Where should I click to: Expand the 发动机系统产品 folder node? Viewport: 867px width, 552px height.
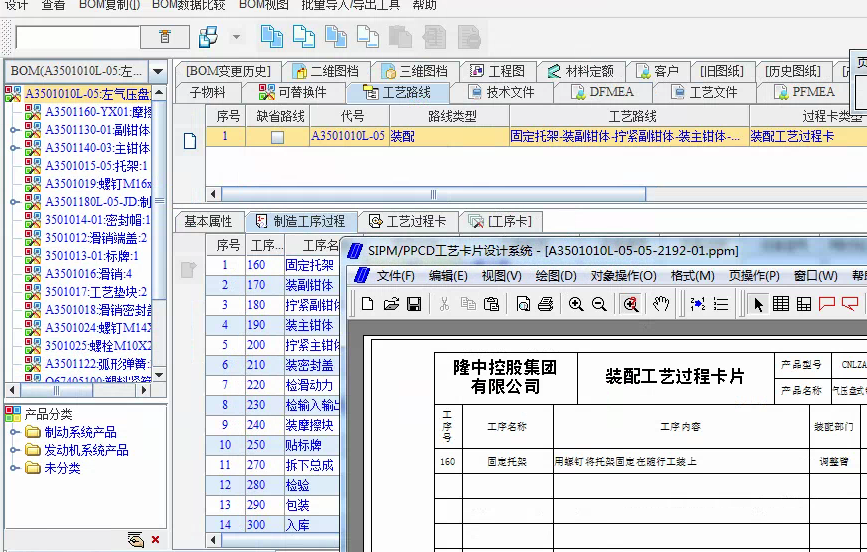point(15,450)
